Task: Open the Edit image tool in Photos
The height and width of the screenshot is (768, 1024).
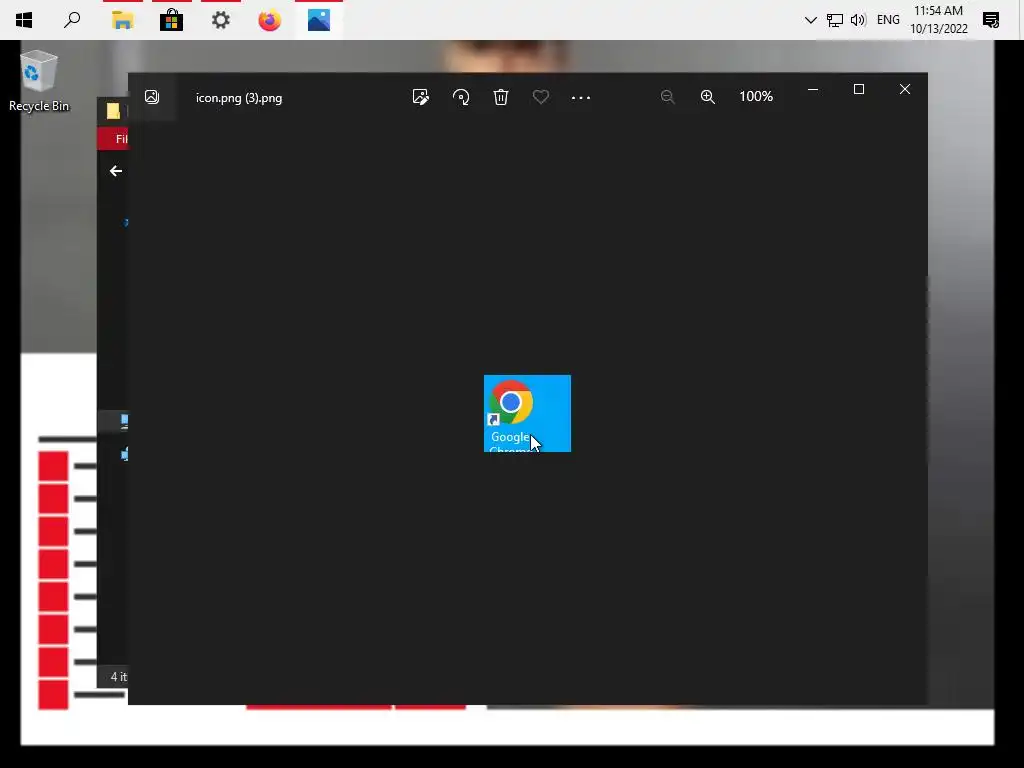Action: (x=421, y=97)
